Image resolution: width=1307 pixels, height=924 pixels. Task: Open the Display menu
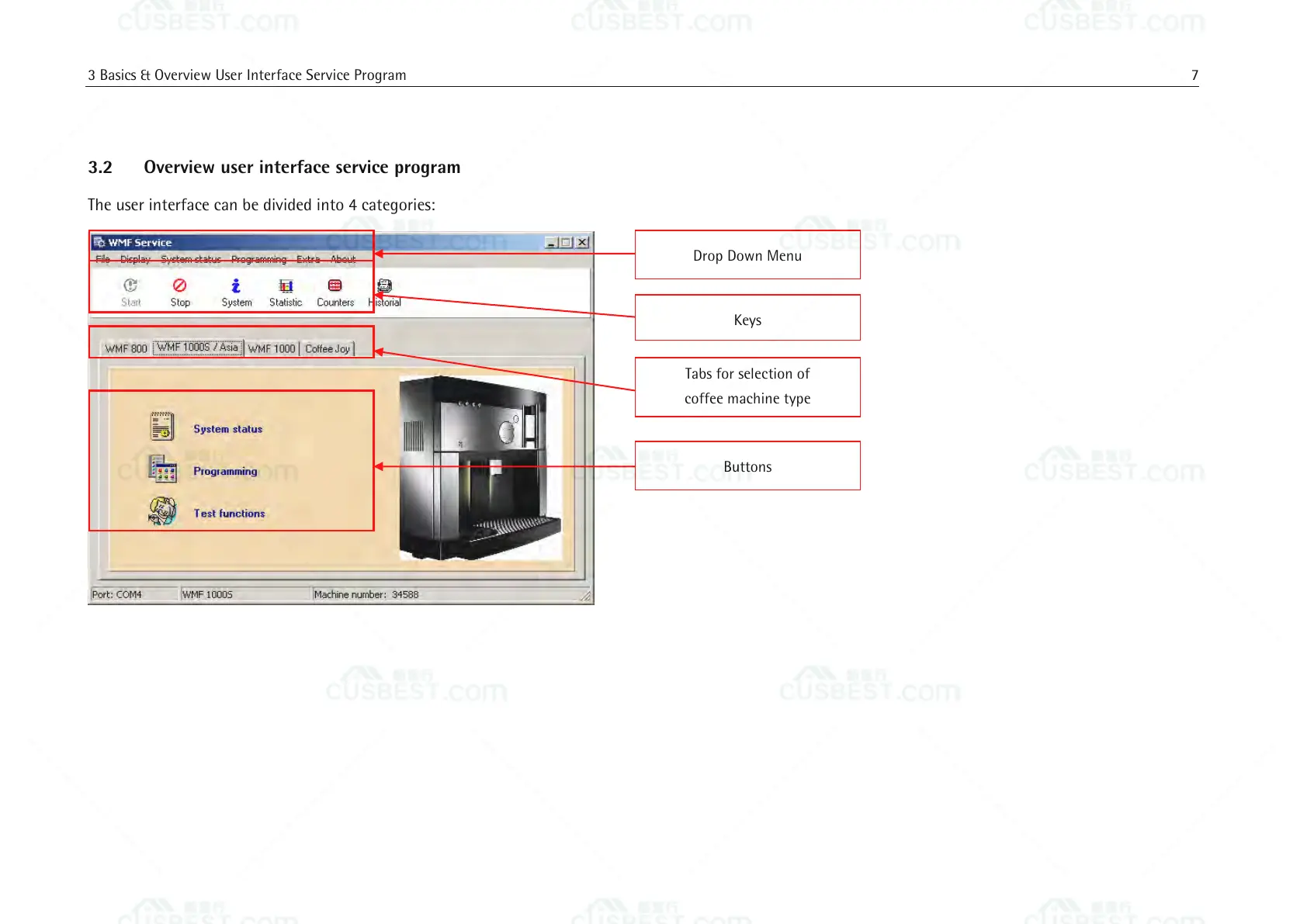135,259
